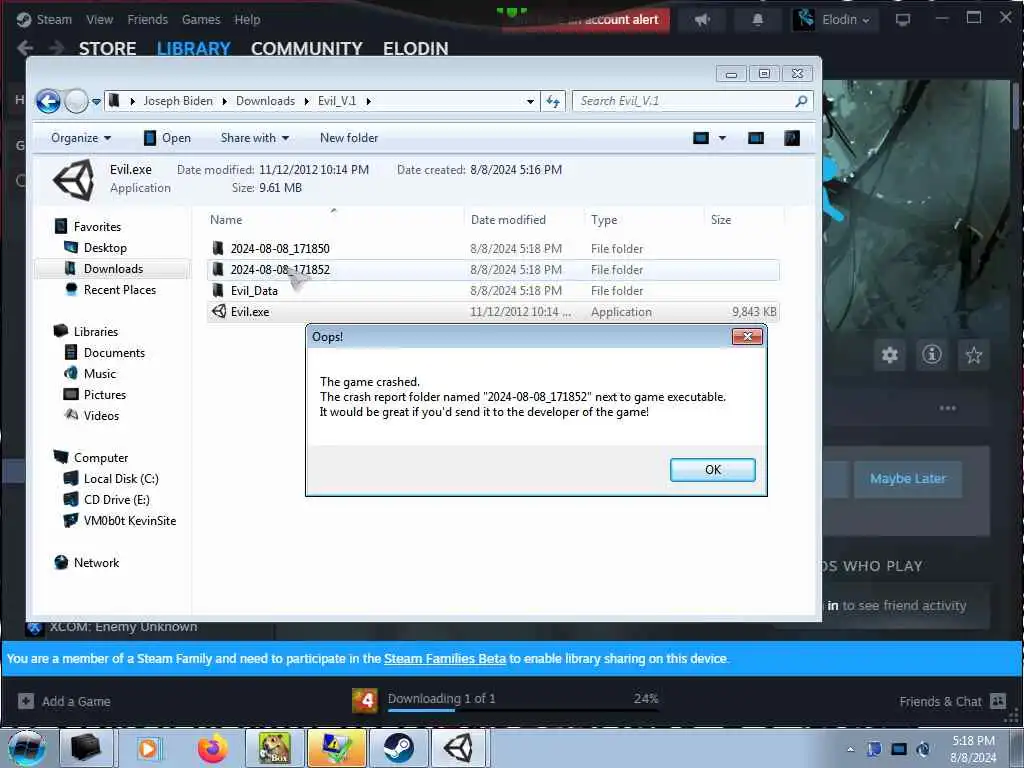
Task: Show game info icon in Steam
Action: click(931, 355)
